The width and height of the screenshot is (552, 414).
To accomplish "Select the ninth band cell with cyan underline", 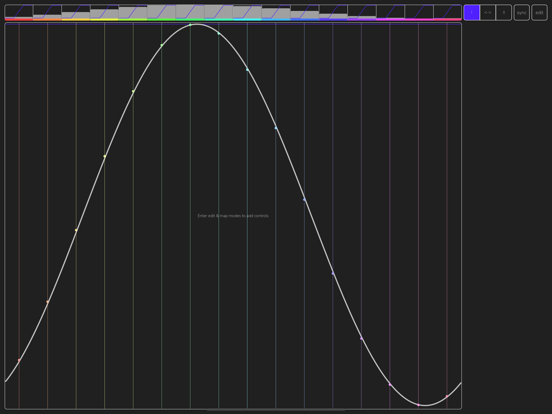I will [247, 13].
